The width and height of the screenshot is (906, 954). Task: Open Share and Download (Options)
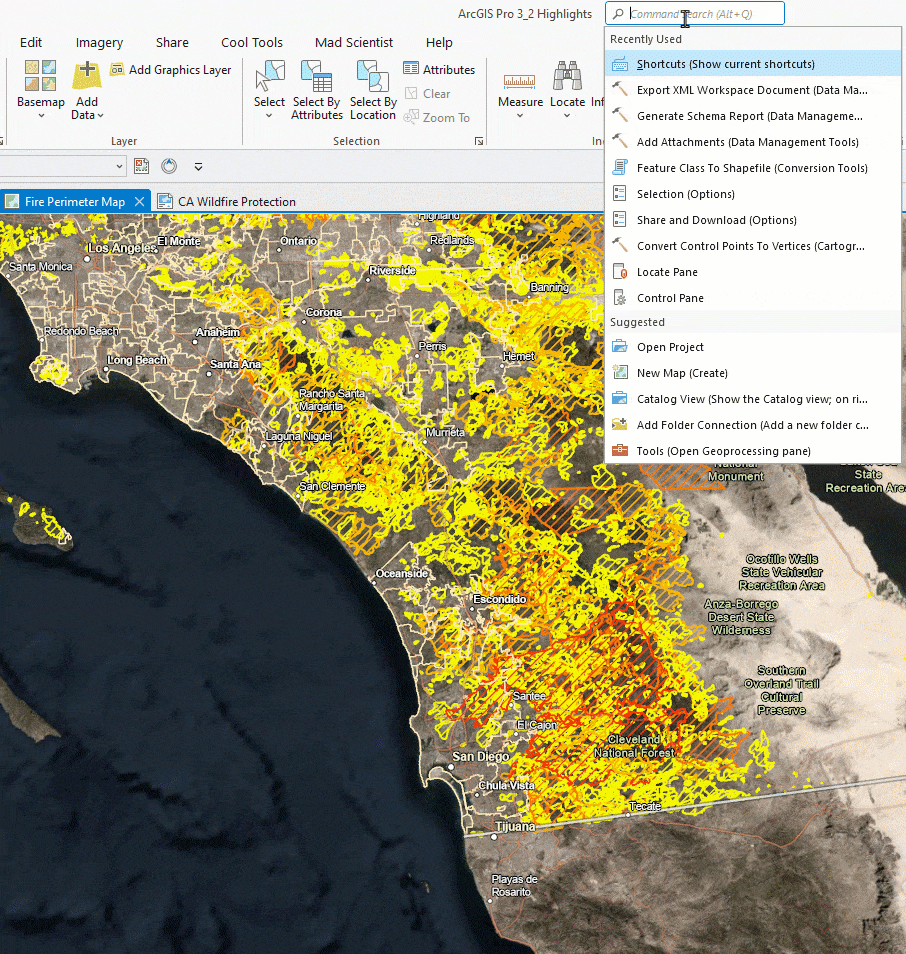753,220
